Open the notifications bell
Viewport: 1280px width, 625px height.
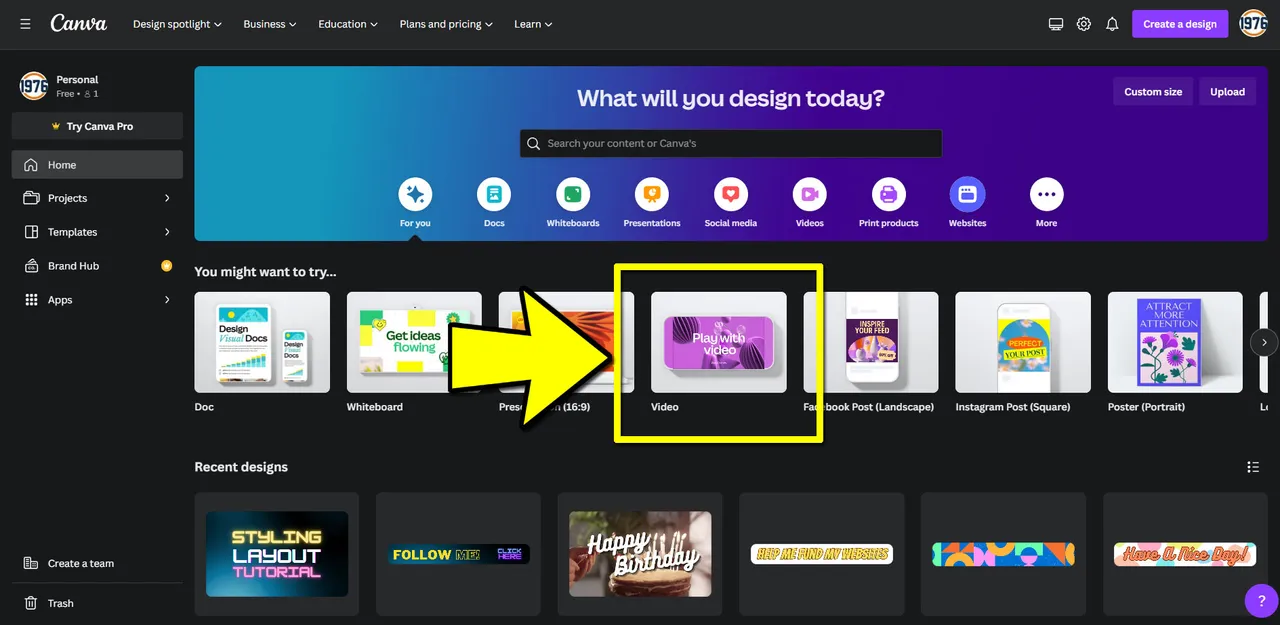(1112, 24)
